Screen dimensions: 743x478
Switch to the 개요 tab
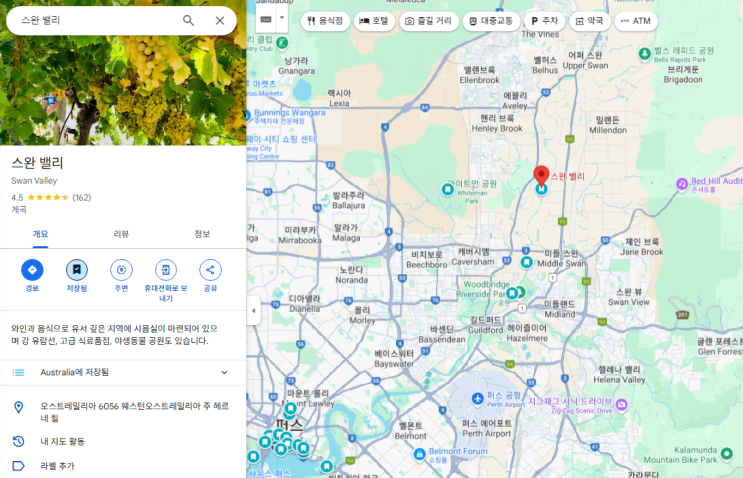[40, 234]
